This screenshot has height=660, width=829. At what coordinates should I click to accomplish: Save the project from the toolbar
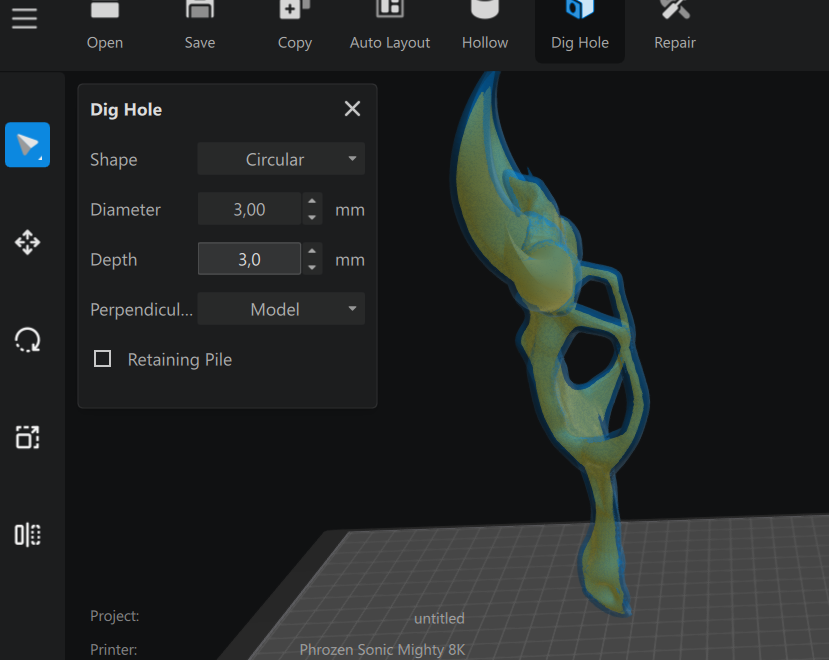[x=200, y=26]
